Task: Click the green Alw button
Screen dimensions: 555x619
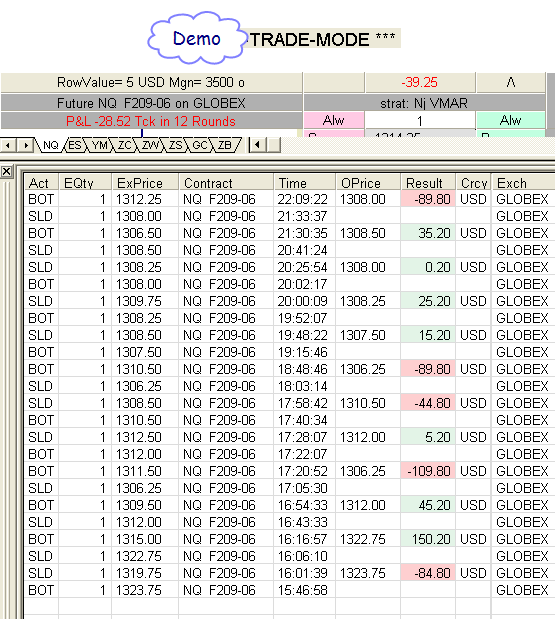Action: tap(510, 120)
